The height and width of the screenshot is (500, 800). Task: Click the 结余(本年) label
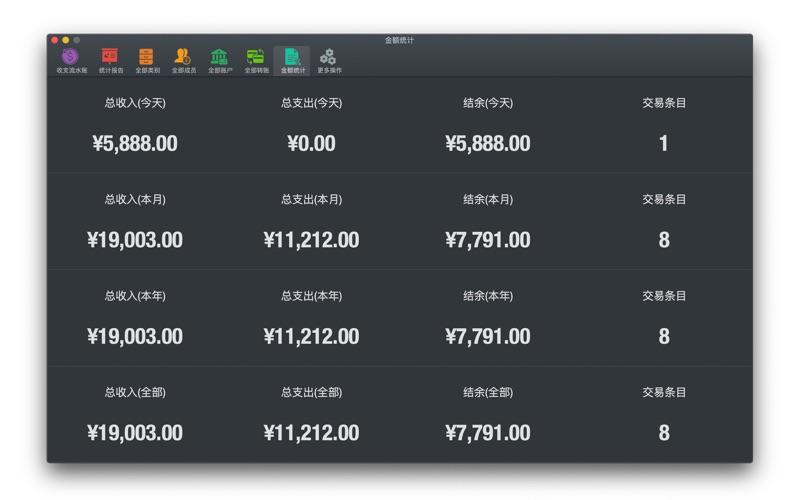click(x=488, y=296)
